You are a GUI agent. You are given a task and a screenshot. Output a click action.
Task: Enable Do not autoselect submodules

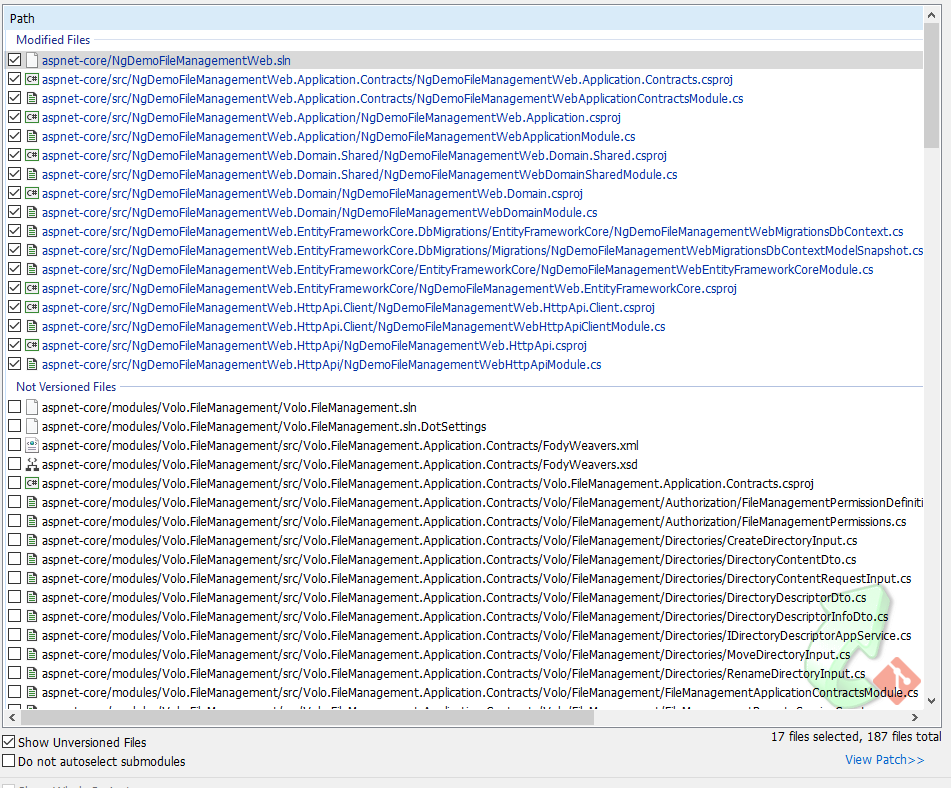(9, 761)
